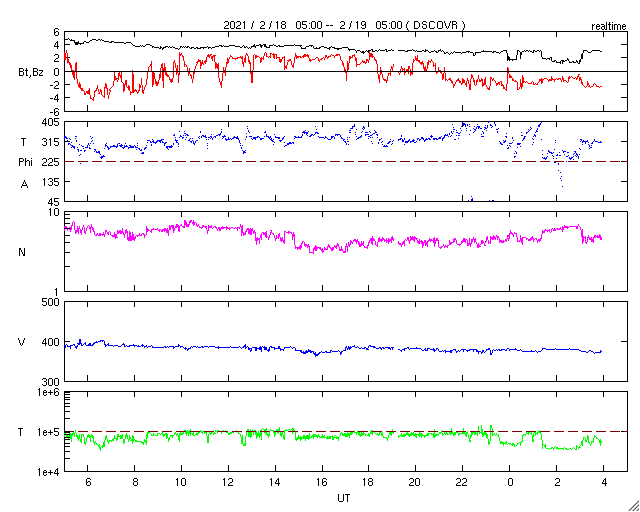Image resolution: width=640 pixels, height=512 pixels.
Task: Click the "1" value on the N axis
Action: tap(57, 292)
